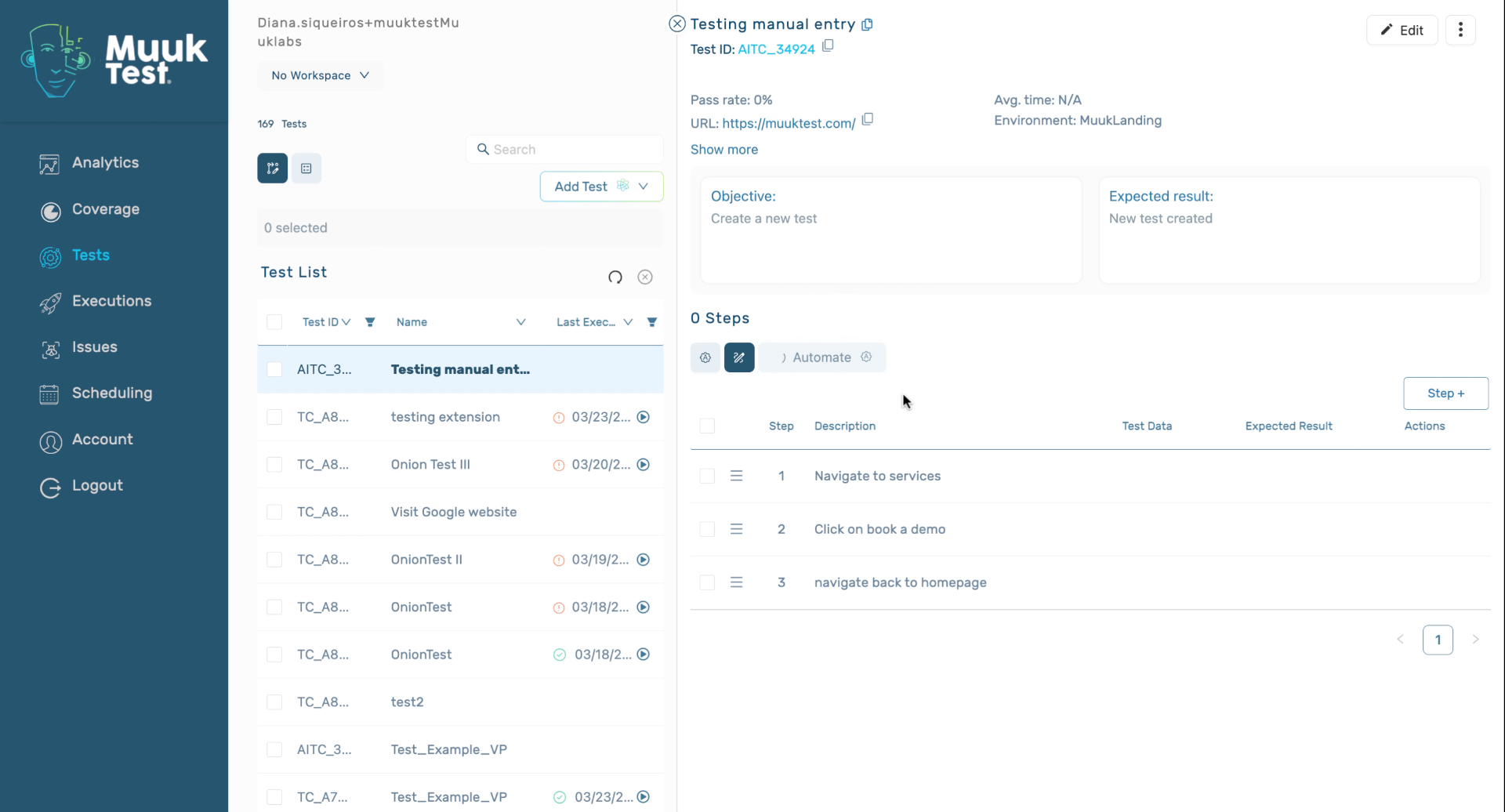Open the Scheduling section

click(x=96, y=393)
